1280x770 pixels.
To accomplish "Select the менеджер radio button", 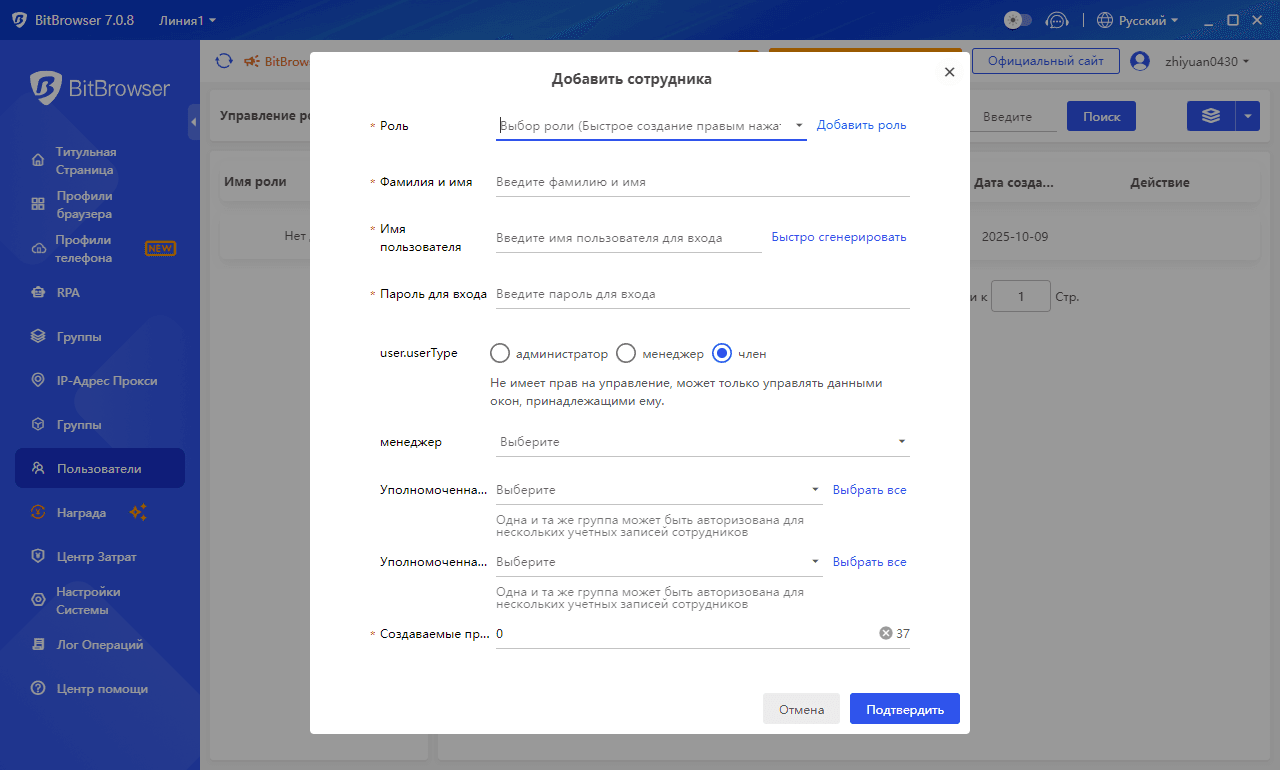I will (626, 353).
